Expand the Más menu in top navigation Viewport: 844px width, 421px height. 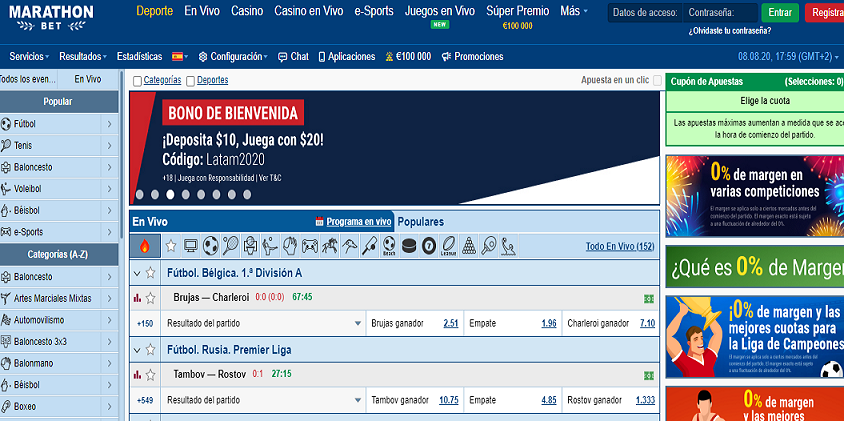[574, 11]
